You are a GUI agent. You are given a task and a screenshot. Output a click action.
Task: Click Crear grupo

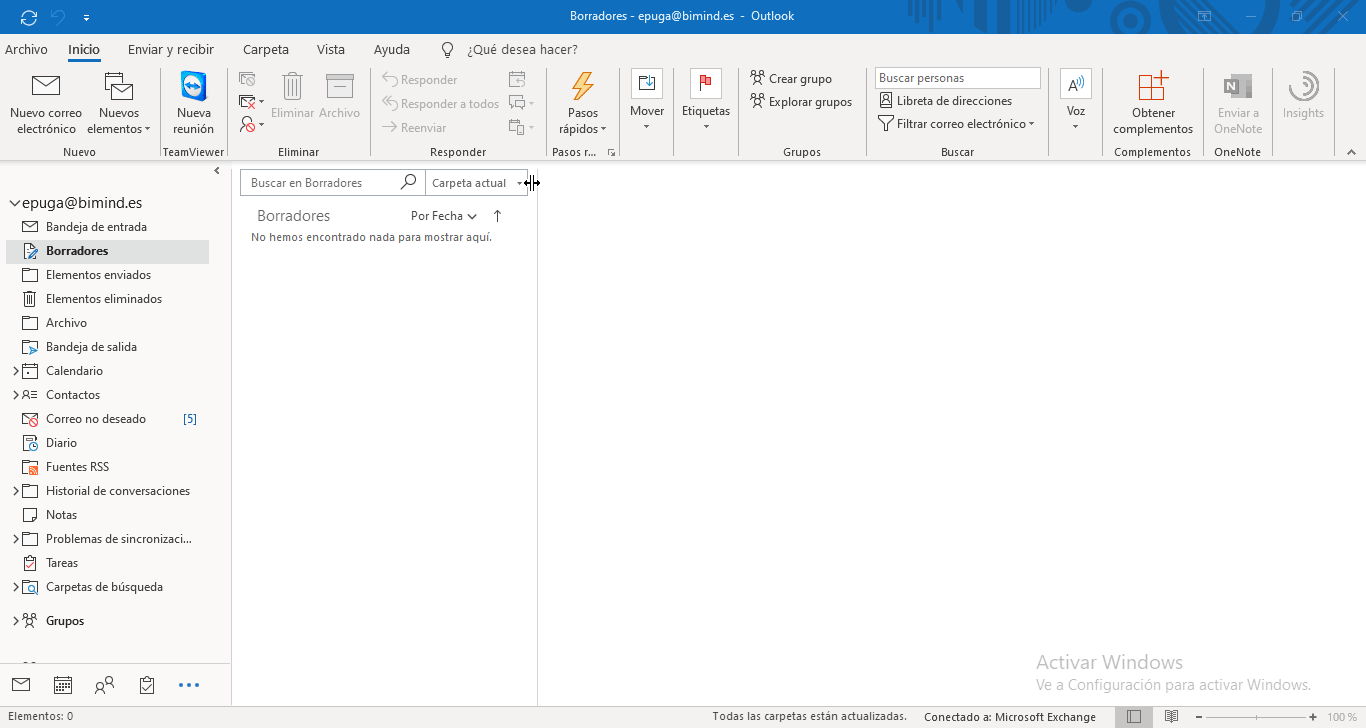791,79
